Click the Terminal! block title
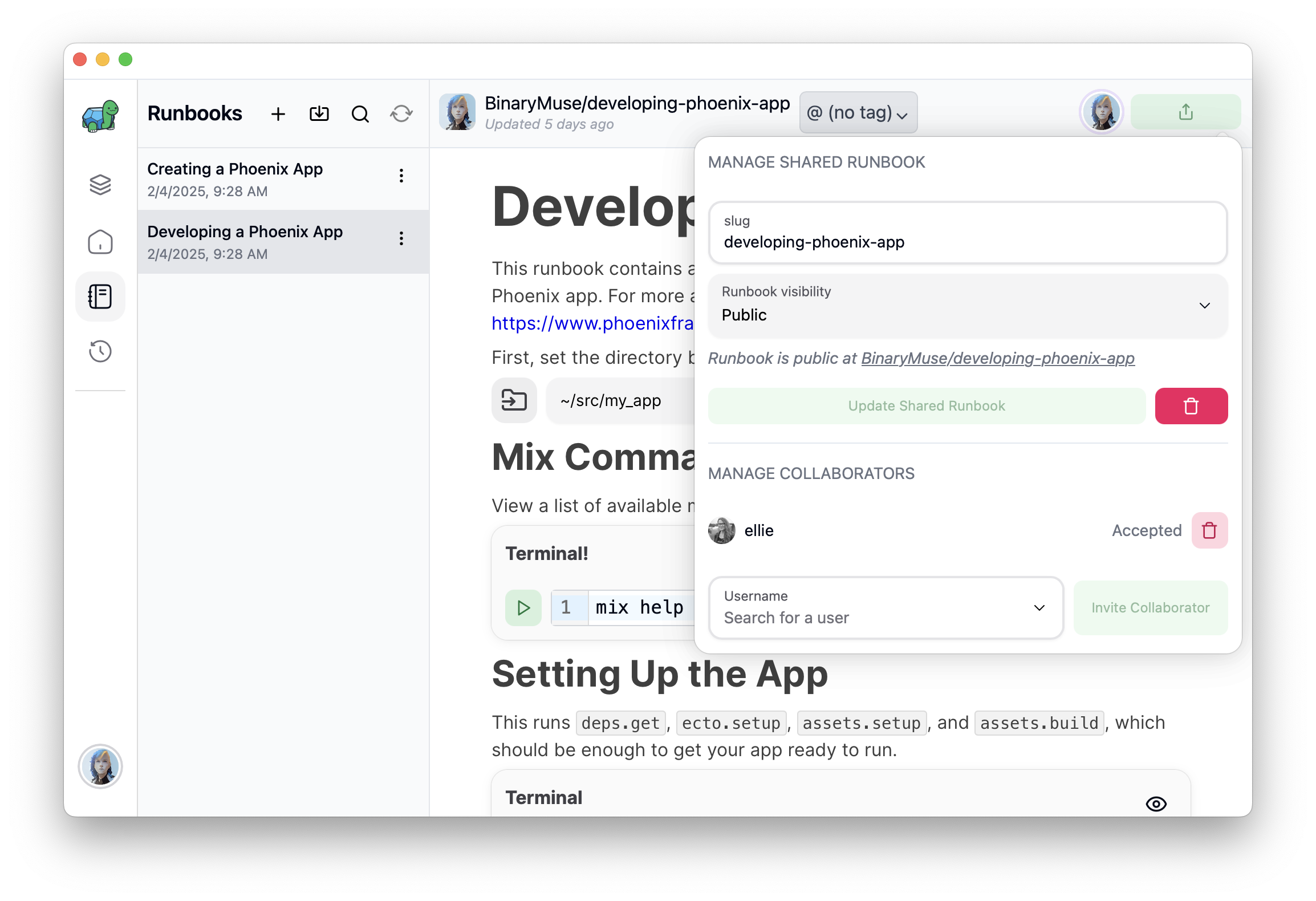Screen dimensions: 1316x901 point(547,553)
